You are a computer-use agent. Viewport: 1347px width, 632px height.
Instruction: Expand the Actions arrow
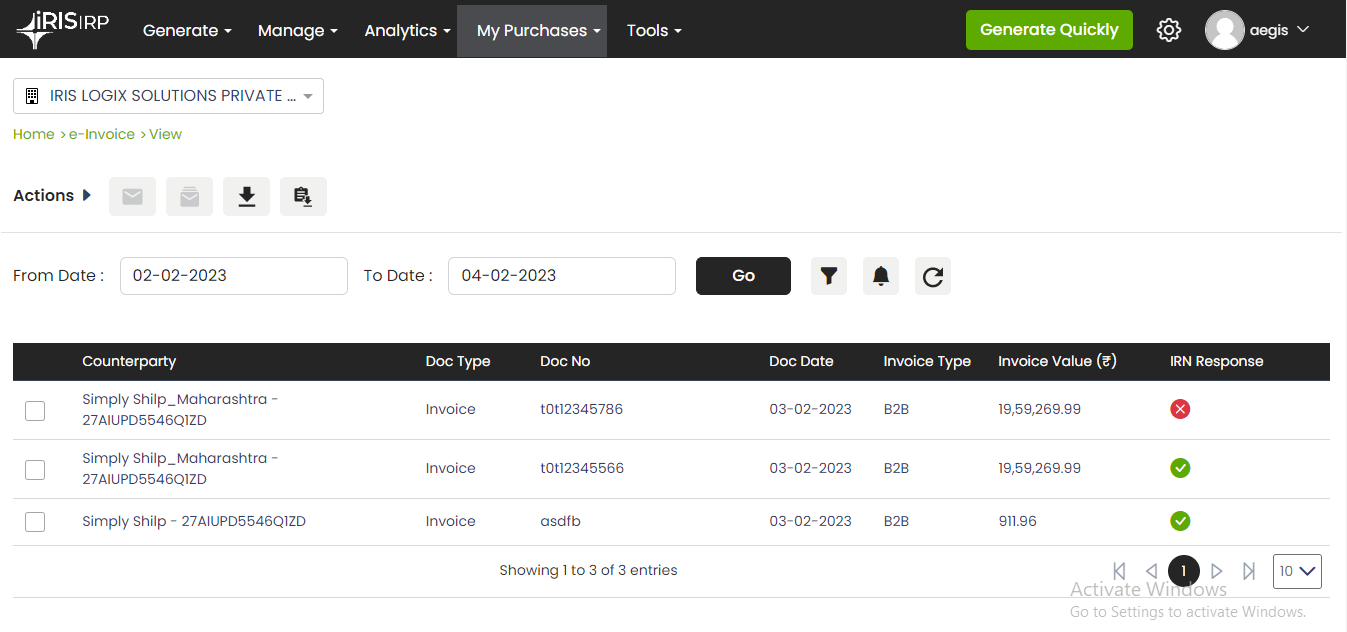pos(87,195)
